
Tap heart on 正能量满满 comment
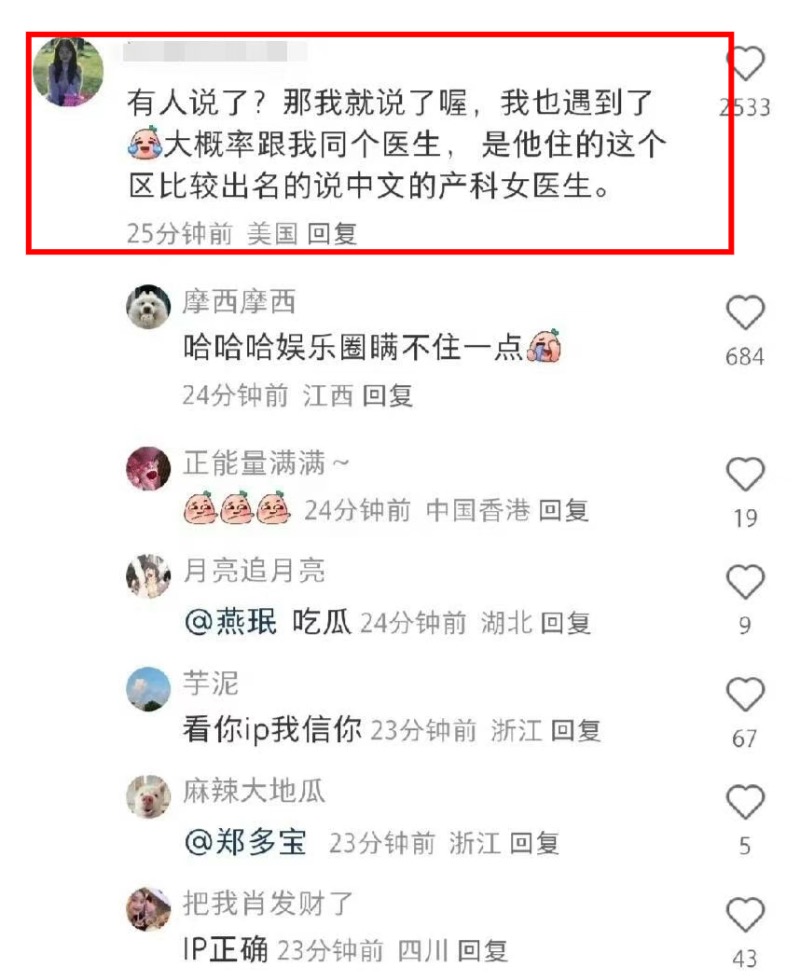(x=745, y=474)
